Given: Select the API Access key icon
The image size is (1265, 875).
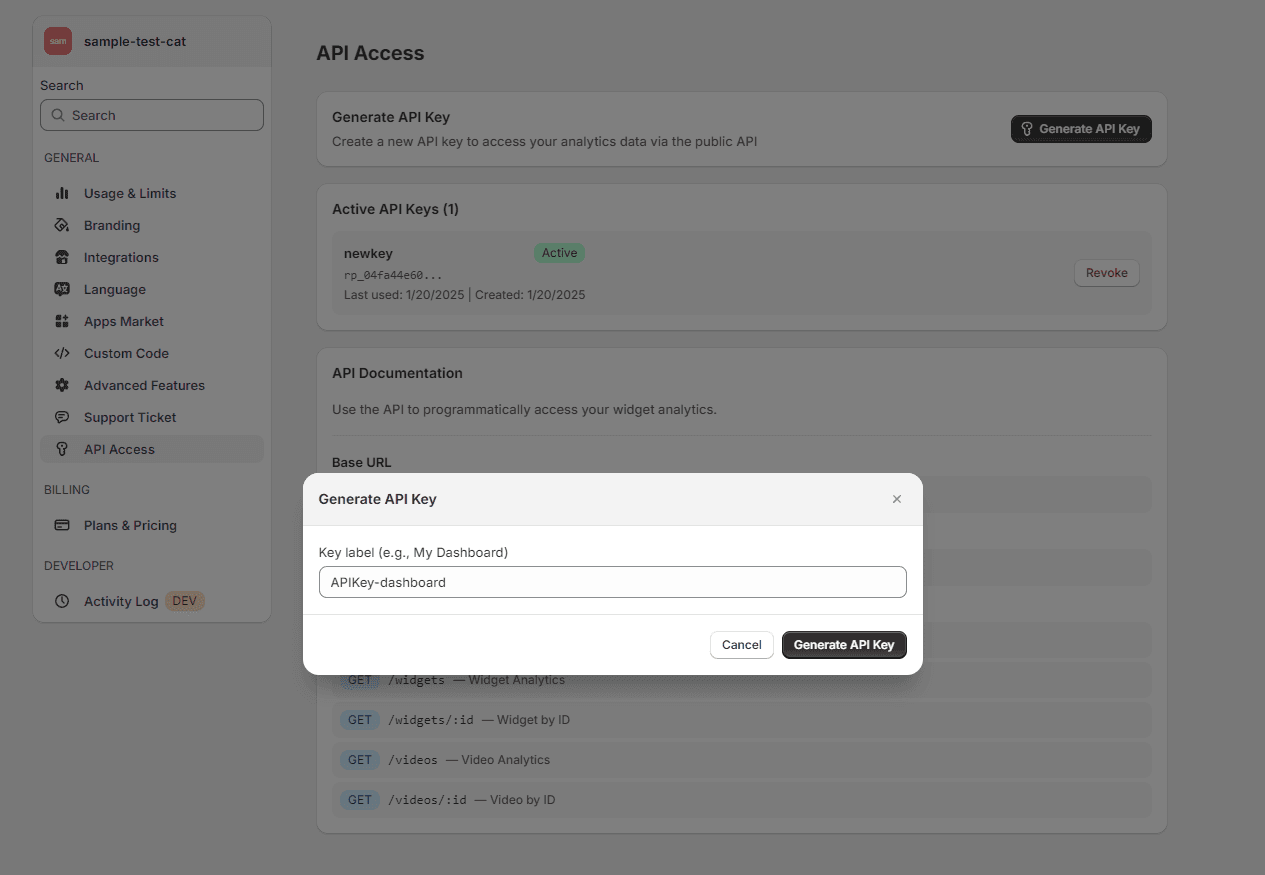Looking at the screenshot, I should [62, 449].
